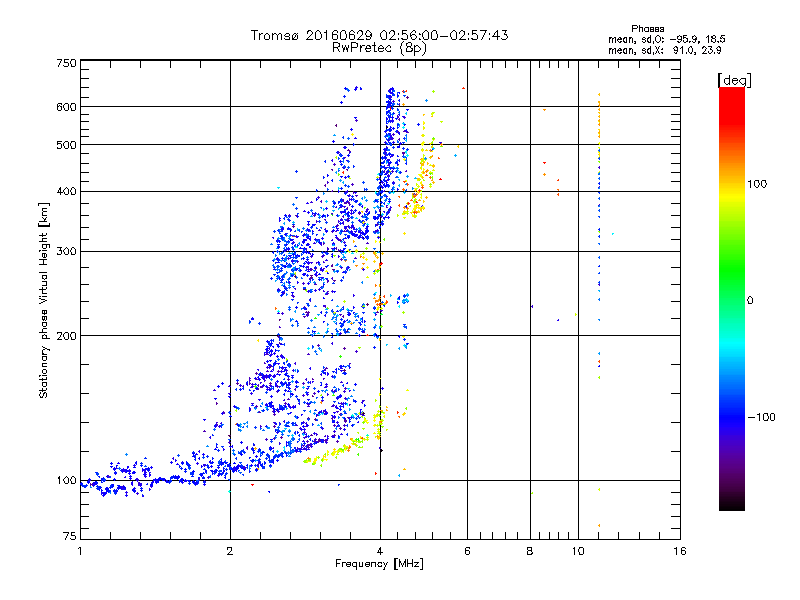The width and height of the screenshot is (800, 600).
Task: Click the y-axis '500' tick label
Action: [66, 145]
